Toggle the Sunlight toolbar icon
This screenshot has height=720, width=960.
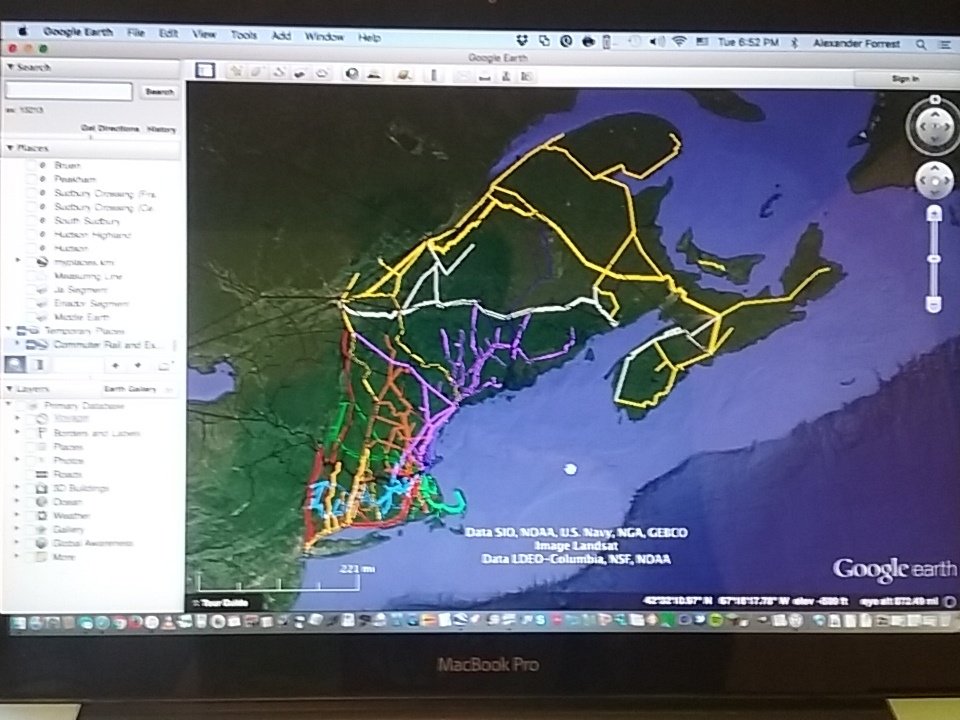pyautogui.click(x=374, y=74)
